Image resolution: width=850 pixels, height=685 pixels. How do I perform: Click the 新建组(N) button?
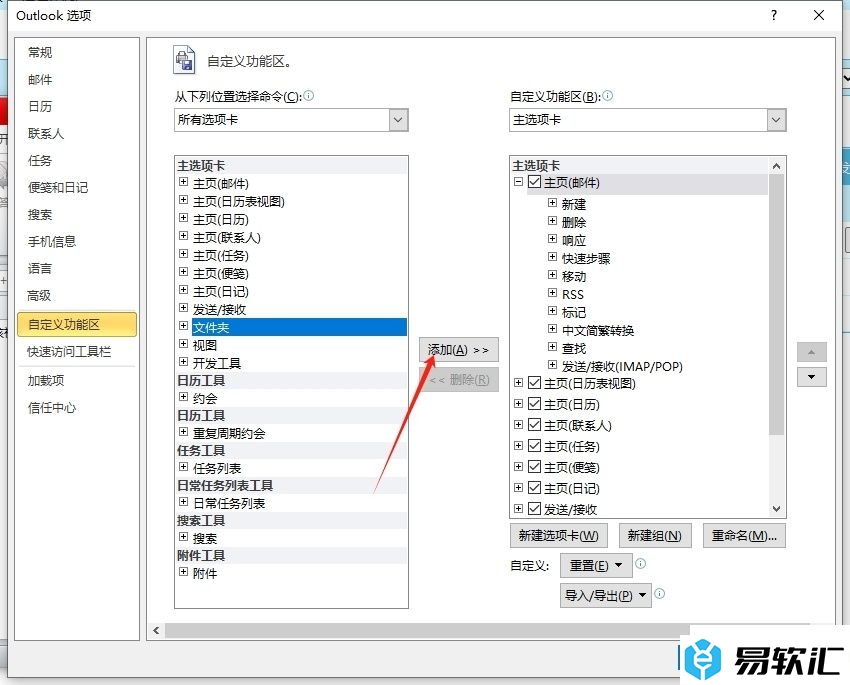(655, 536)
